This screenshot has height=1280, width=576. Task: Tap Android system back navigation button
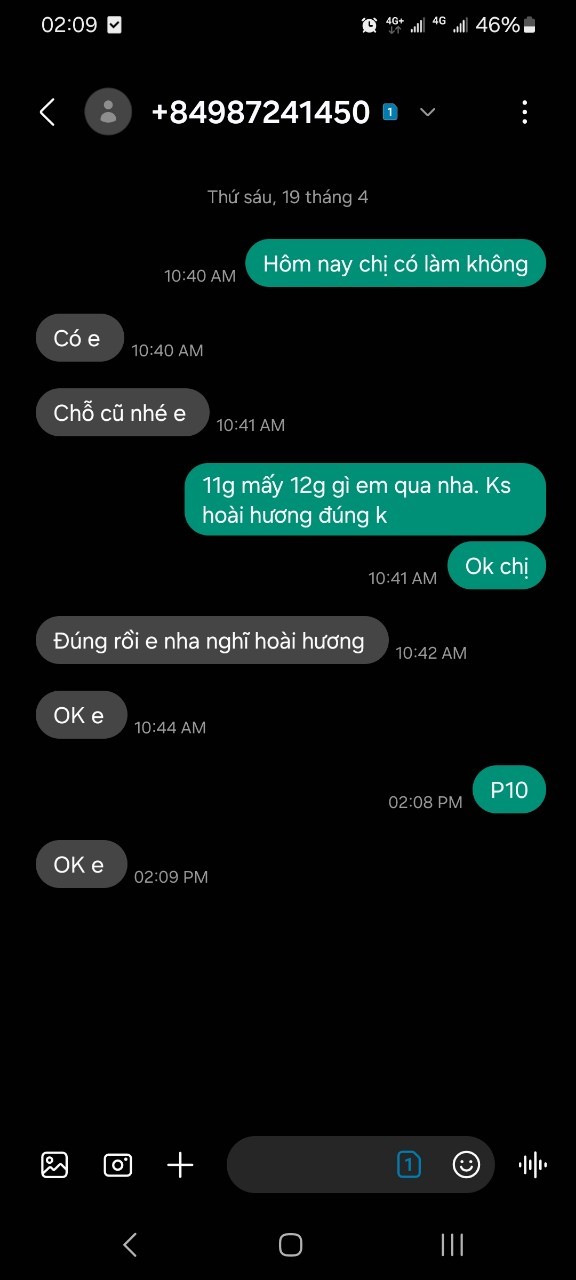coord(129,1244)
